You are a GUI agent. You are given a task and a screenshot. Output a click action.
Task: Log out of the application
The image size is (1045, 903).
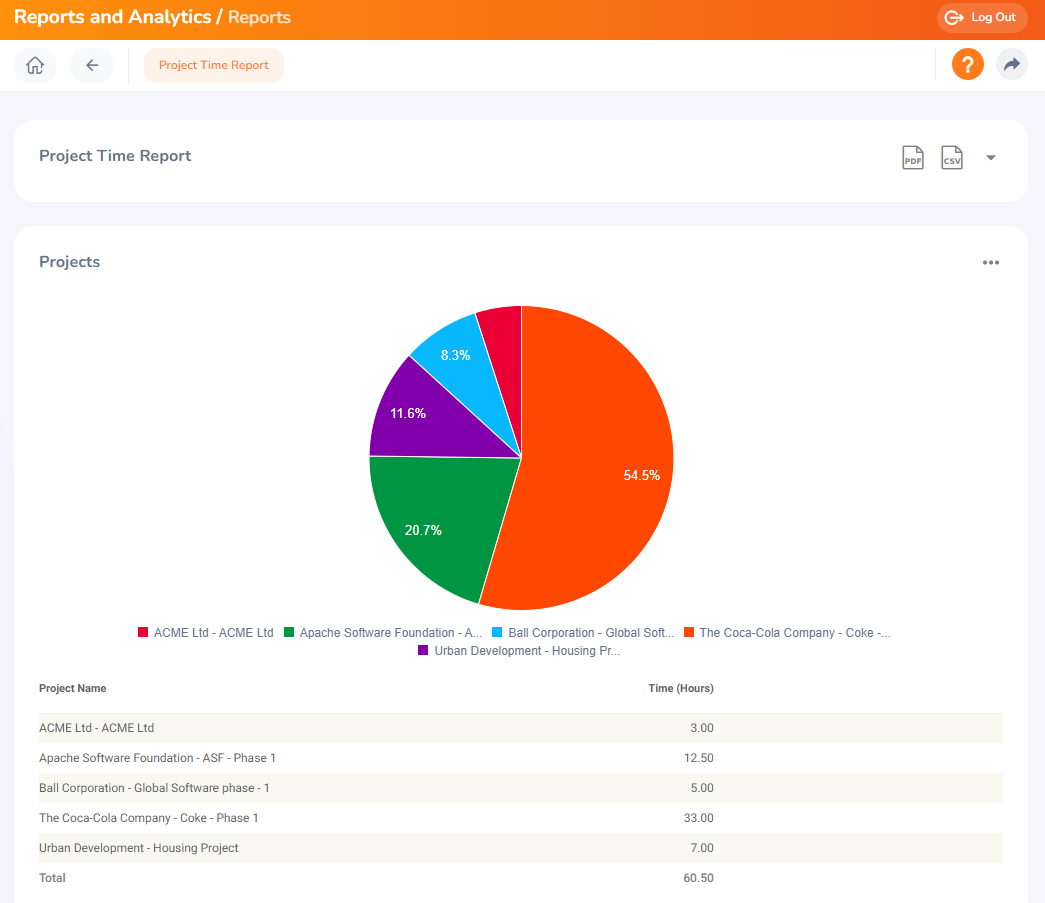click(x=982, y=17)
